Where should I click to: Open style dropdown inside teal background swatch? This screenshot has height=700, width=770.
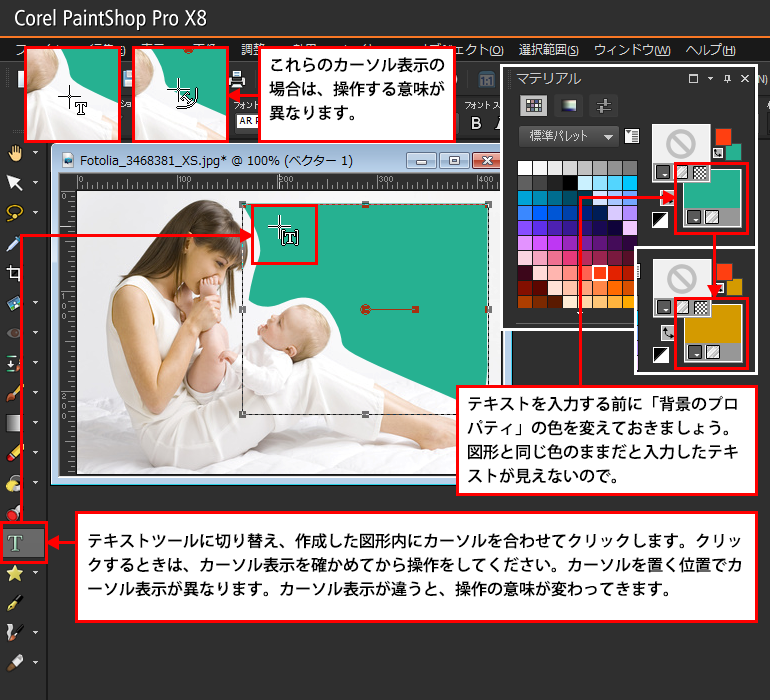pos(694,217)
